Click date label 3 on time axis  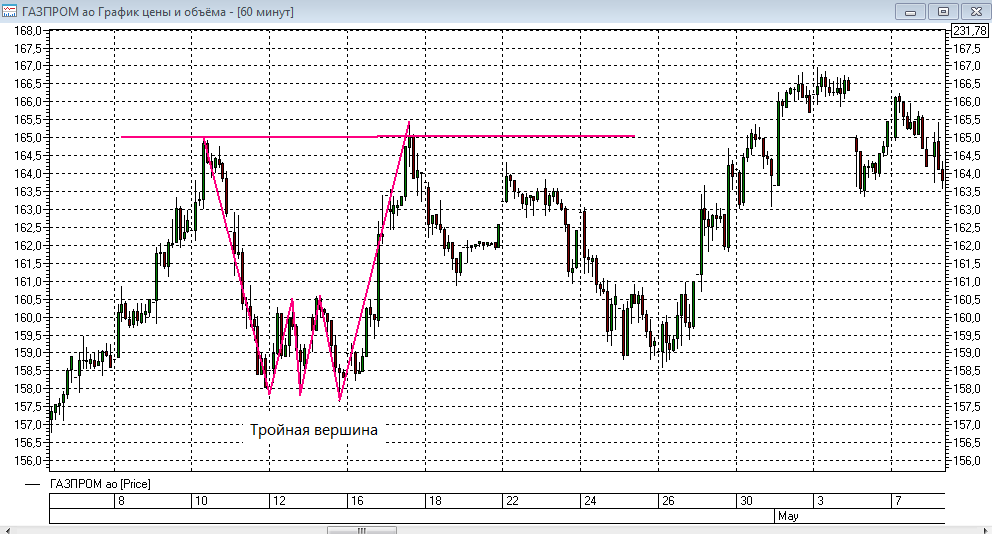821,500
